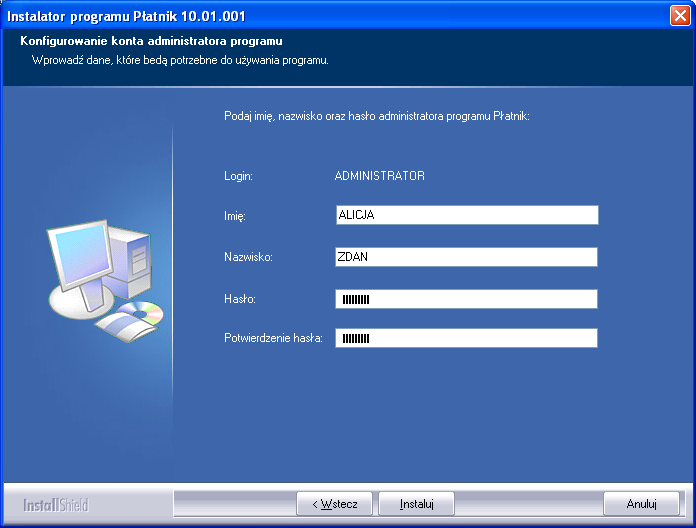Image resolution: width=696 pixels, height=528 pixels.
Task: Click the ADMINISTRATOR login value
Action: pos(380,176)
